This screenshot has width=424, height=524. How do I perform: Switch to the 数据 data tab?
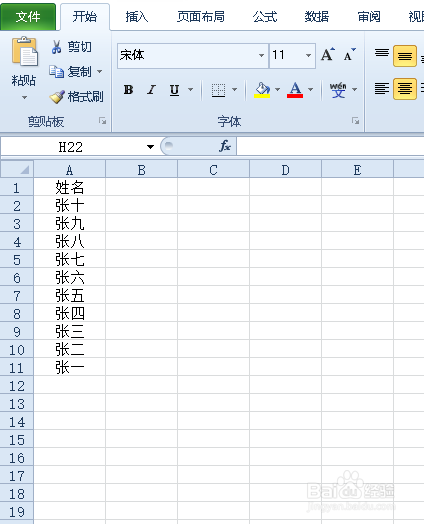point(317,16)
